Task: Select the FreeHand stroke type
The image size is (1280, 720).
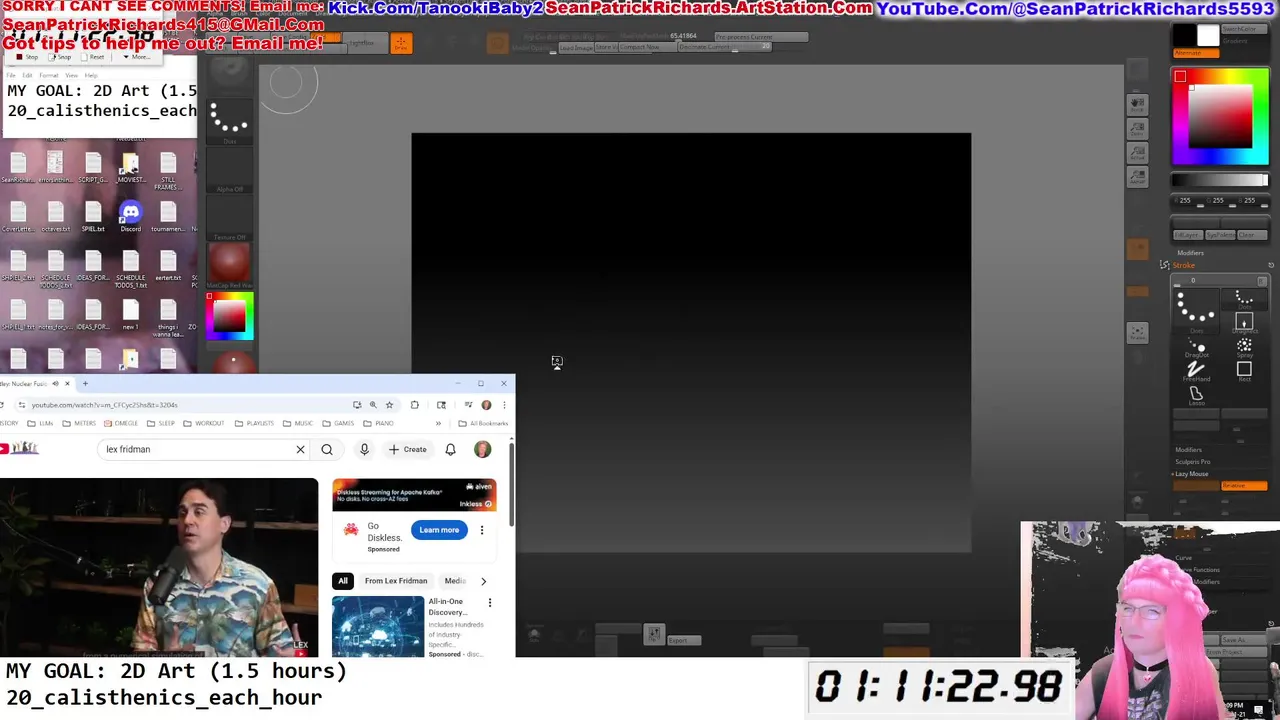Action: coord(1197,372)
